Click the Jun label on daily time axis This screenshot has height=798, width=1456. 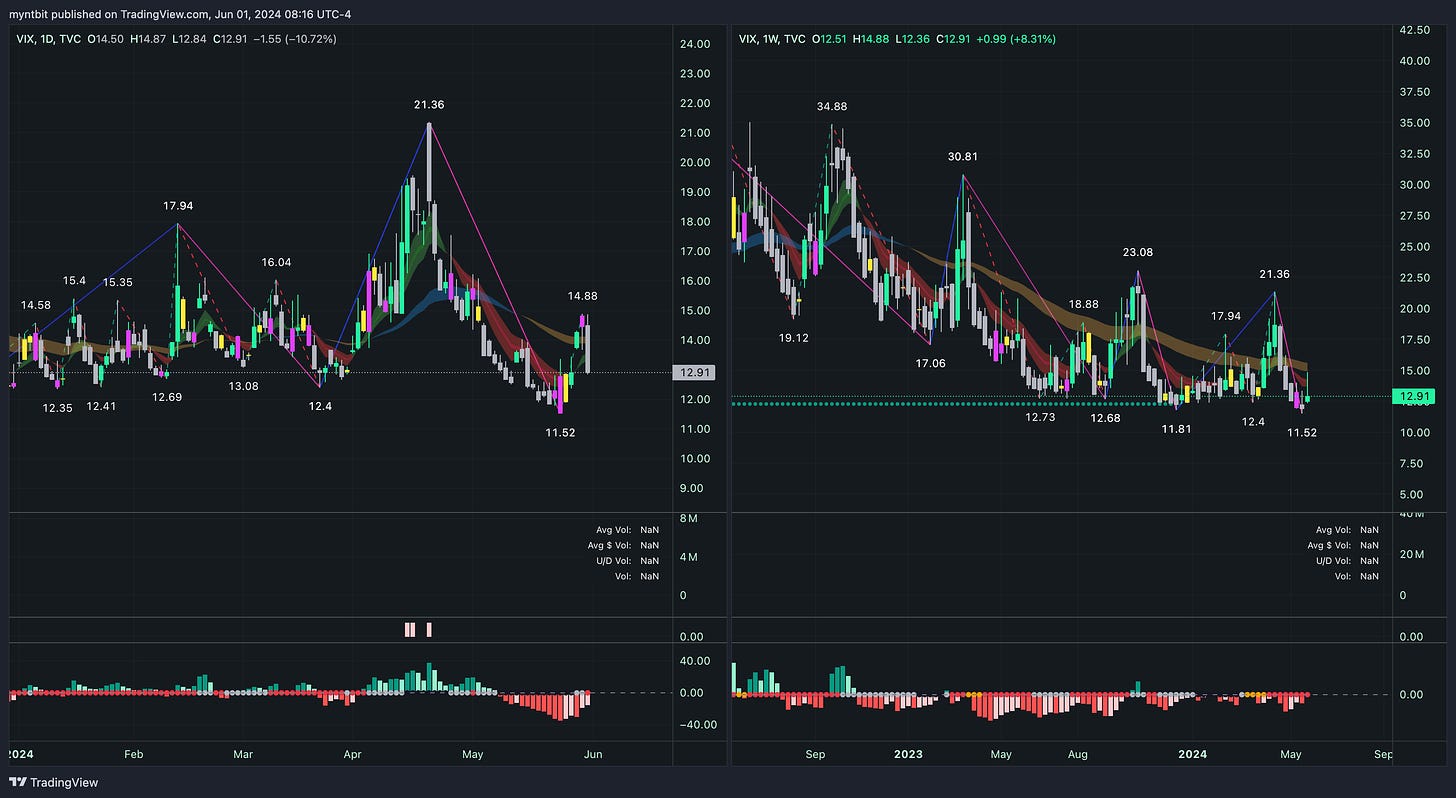pyautogui.click(x=594, y=754)
